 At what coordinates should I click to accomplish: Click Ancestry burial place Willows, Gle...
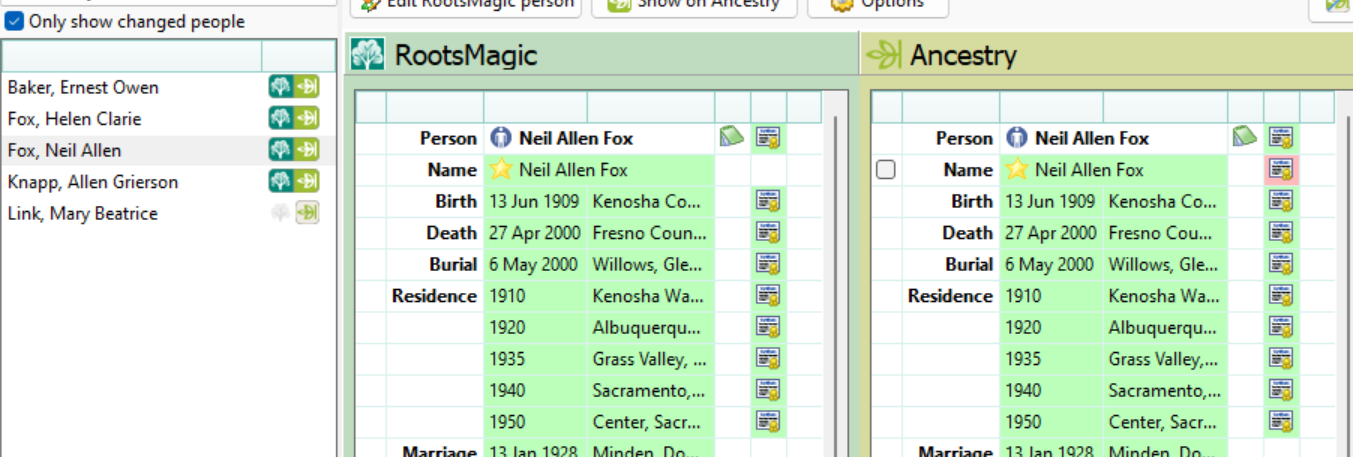(1163, 264)
